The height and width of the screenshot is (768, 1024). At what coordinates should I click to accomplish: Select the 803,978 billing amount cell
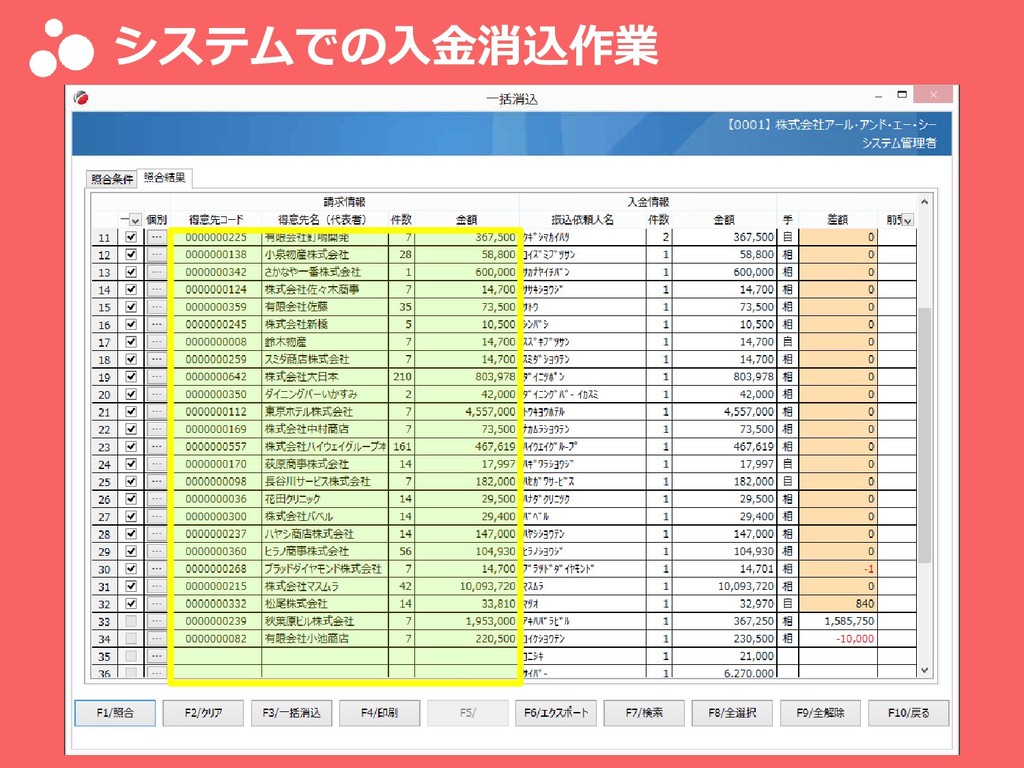tap(466, 377)
